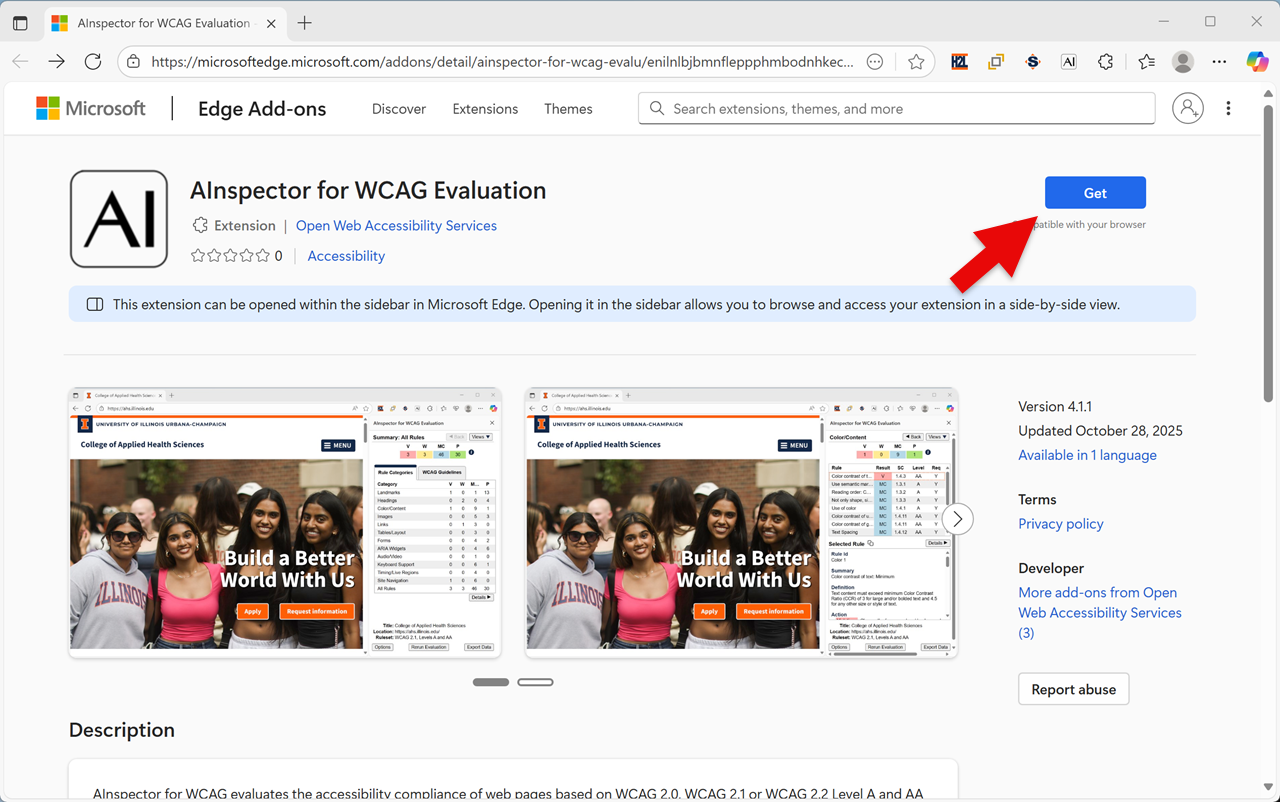
Task: Click the Report abuse button
Action: [1073, 689]
